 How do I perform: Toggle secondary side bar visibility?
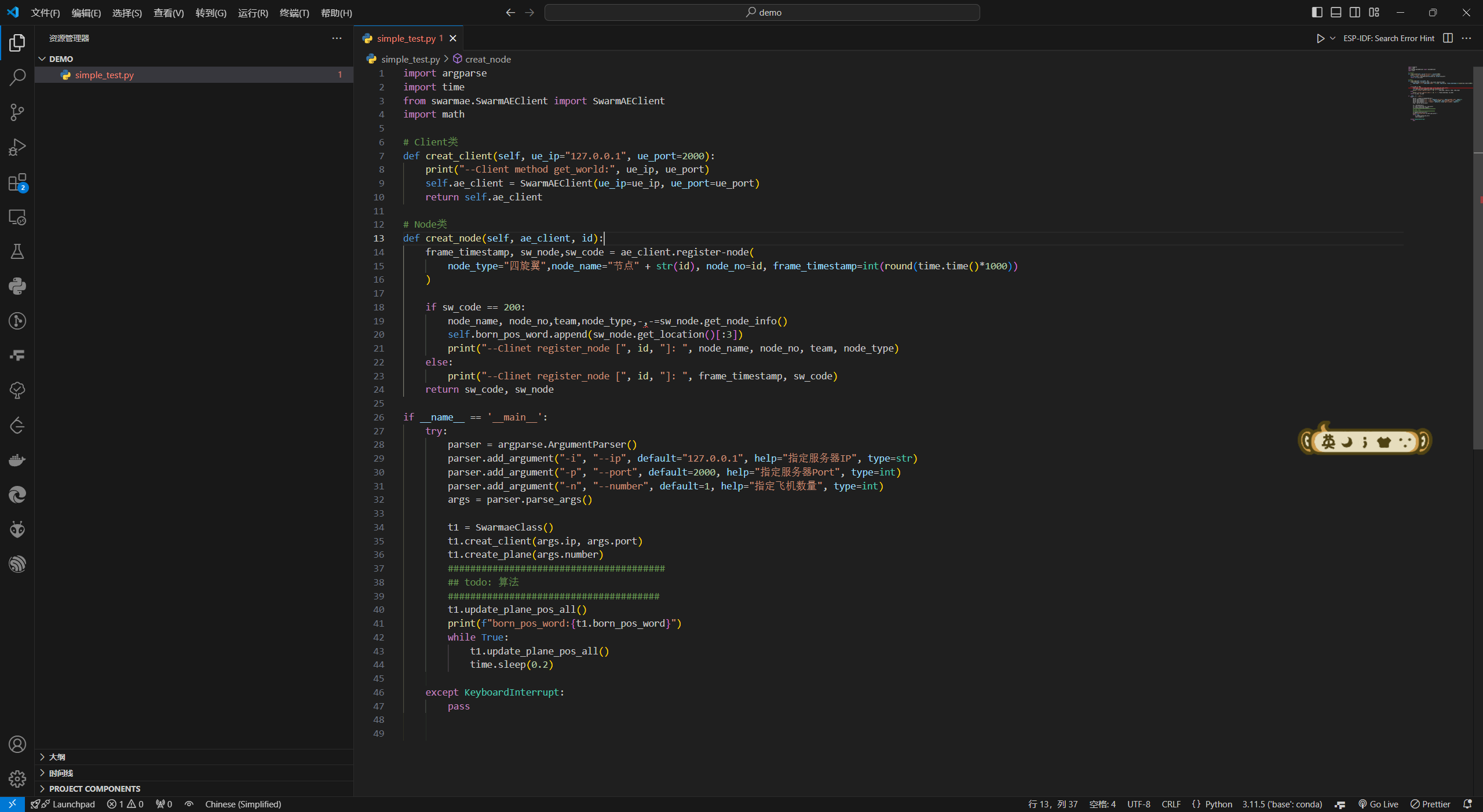tap(1355, 12)
